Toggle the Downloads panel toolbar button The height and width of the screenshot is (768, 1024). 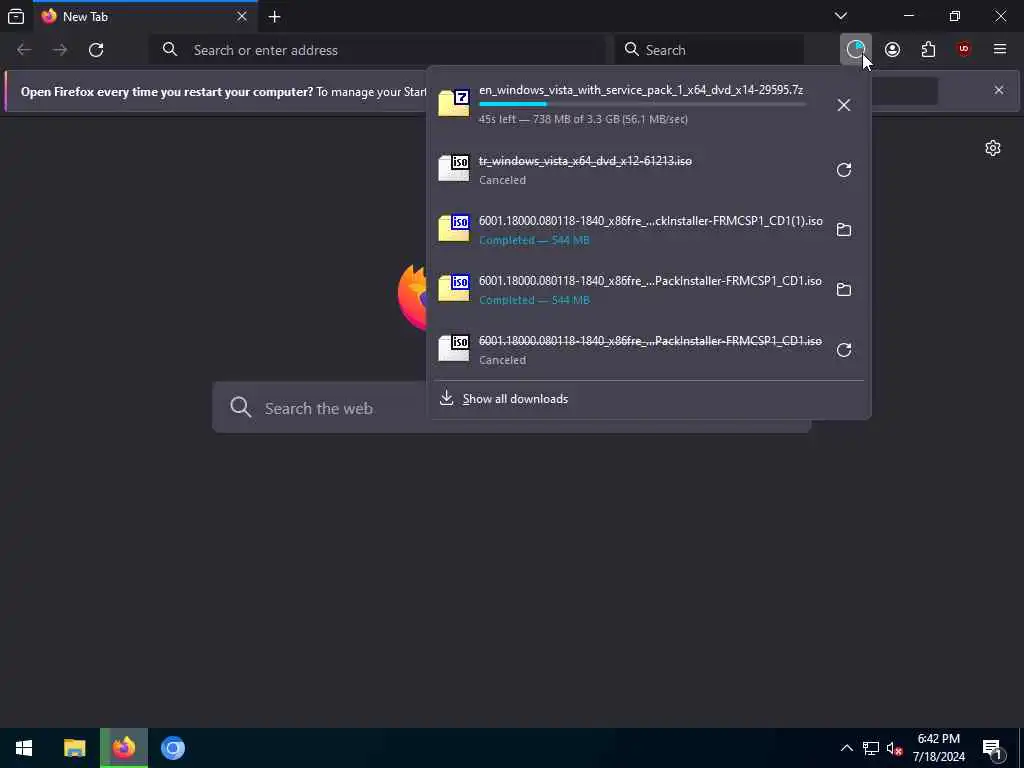856,50
